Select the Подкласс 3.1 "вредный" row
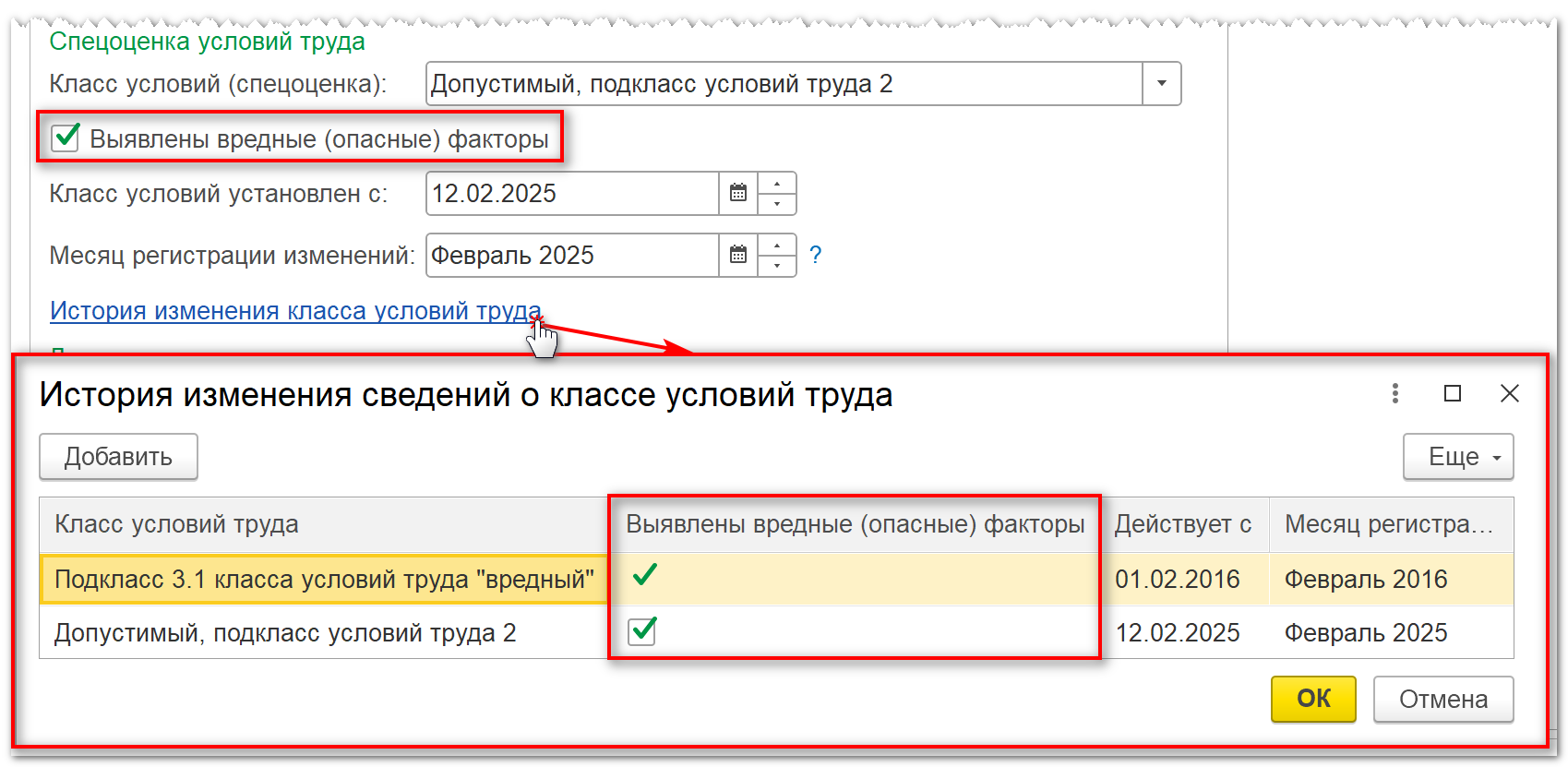Image resolution: width=1568 pixels, height=767 pixels. (x=324, y=580)
